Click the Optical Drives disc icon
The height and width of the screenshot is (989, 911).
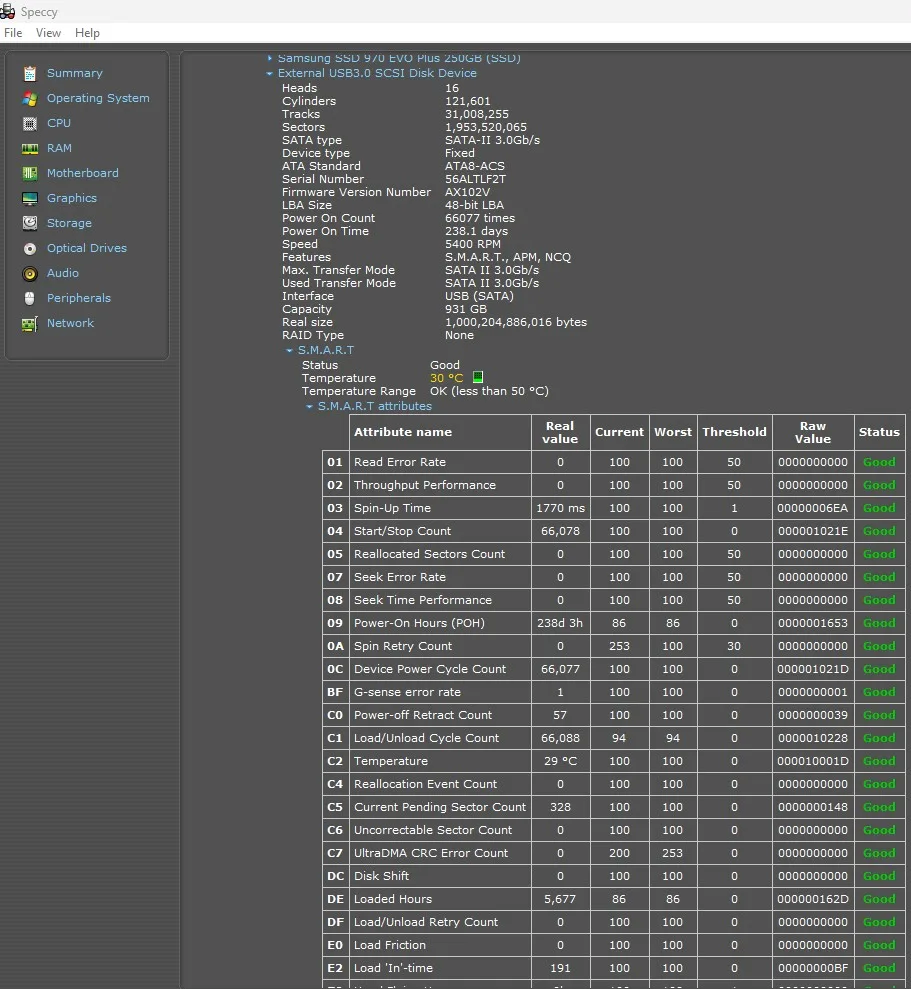(30, 249)
